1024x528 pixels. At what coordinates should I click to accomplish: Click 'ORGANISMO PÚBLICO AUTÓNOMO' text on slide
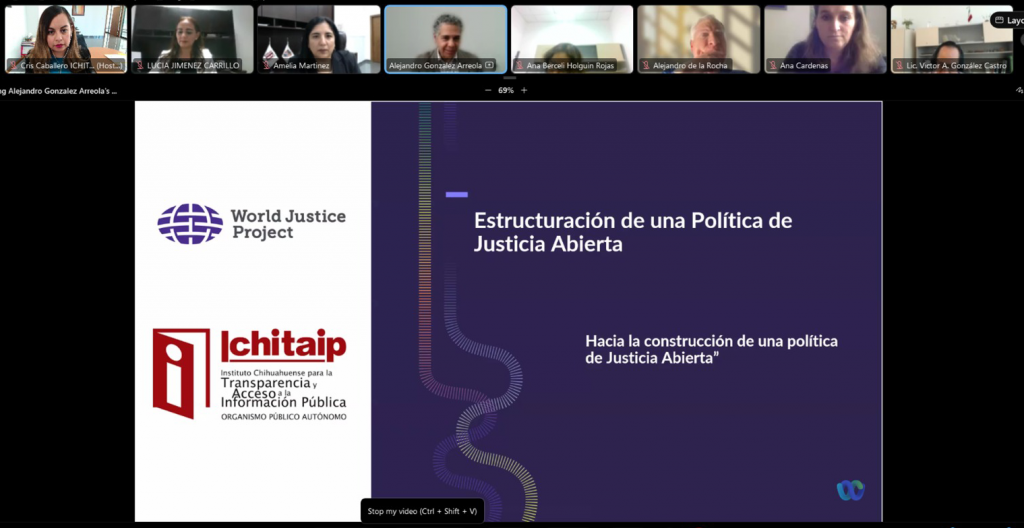tap(283, 416)
